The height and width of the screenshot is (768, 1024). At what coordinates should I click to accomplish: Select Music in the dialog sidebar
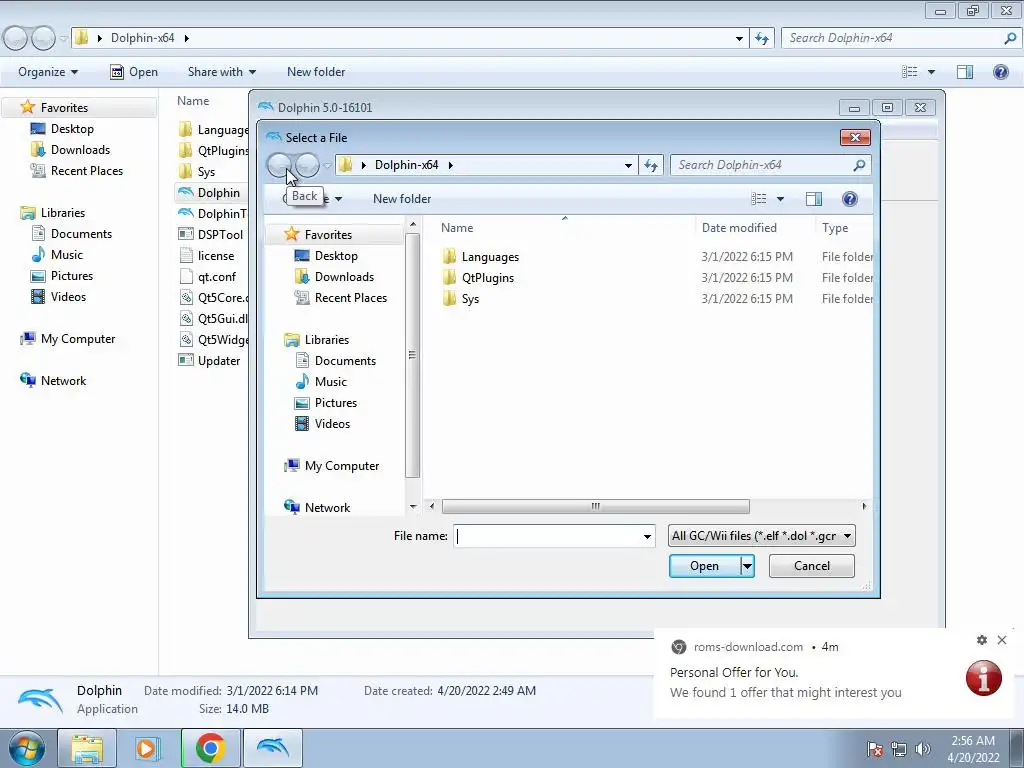tap(330, 382)
